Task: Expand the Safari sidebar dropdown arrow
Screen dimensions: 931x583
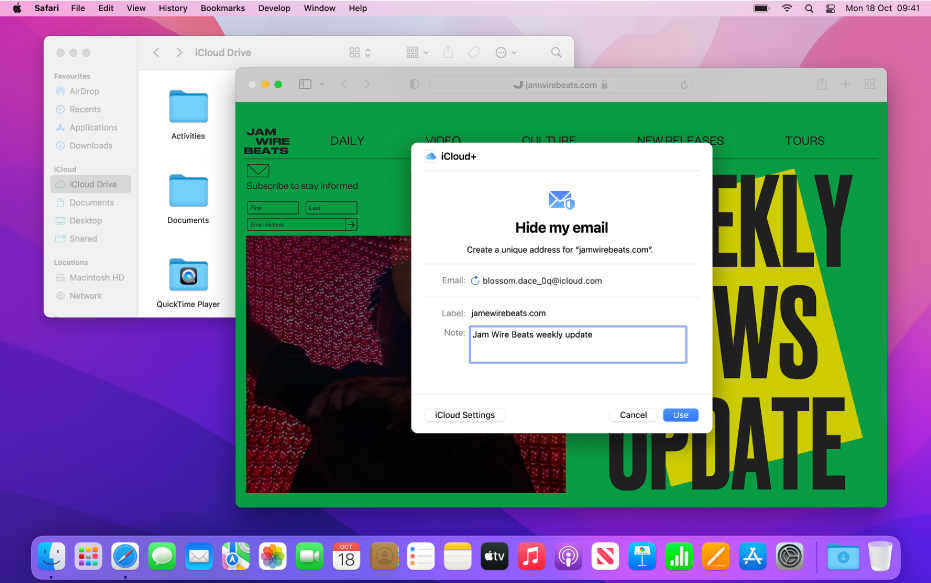Action: [323, 85]
